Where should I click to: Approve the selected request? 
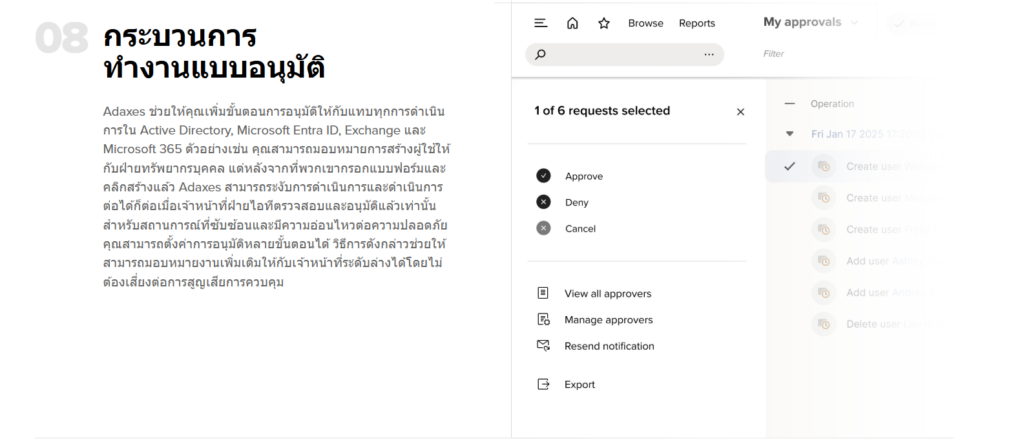[x=584, y=176]
